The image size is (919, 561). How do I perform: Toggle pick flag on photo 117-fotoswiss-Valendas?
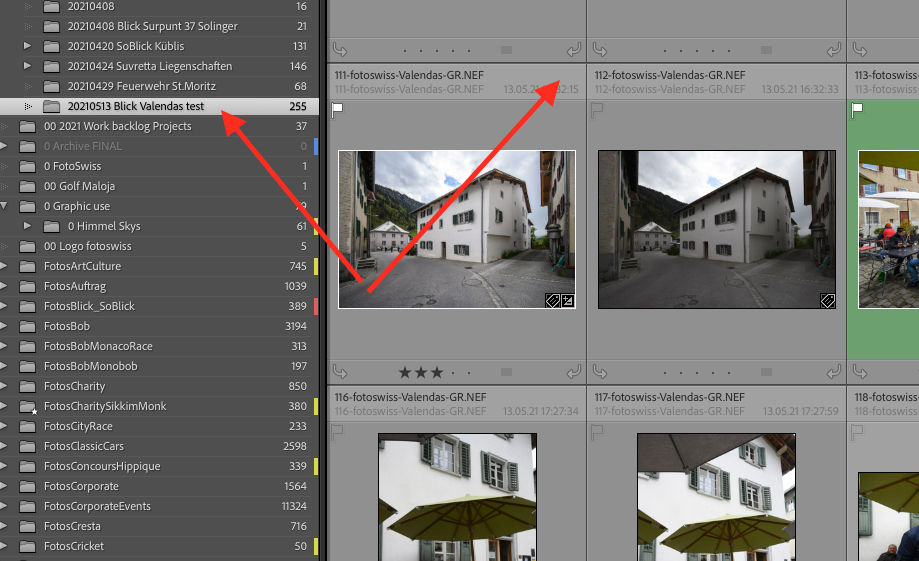(597, 433)
